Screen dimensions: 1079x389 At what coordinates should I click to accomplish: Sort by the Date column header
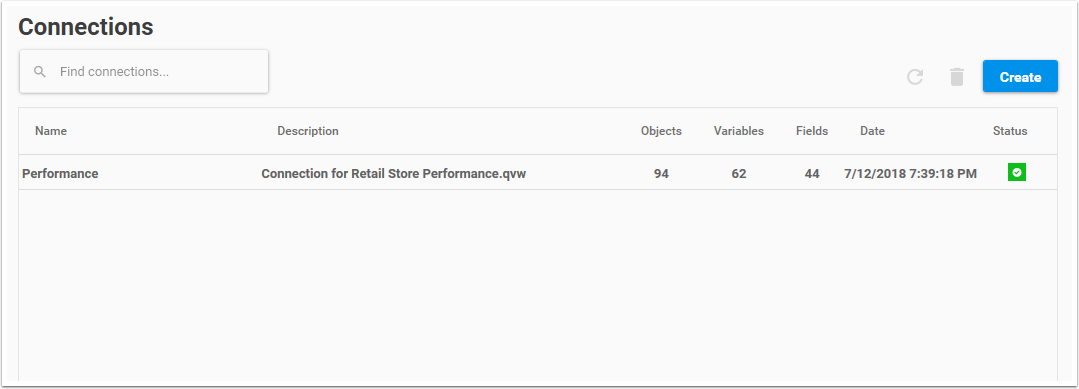[873, 131]
